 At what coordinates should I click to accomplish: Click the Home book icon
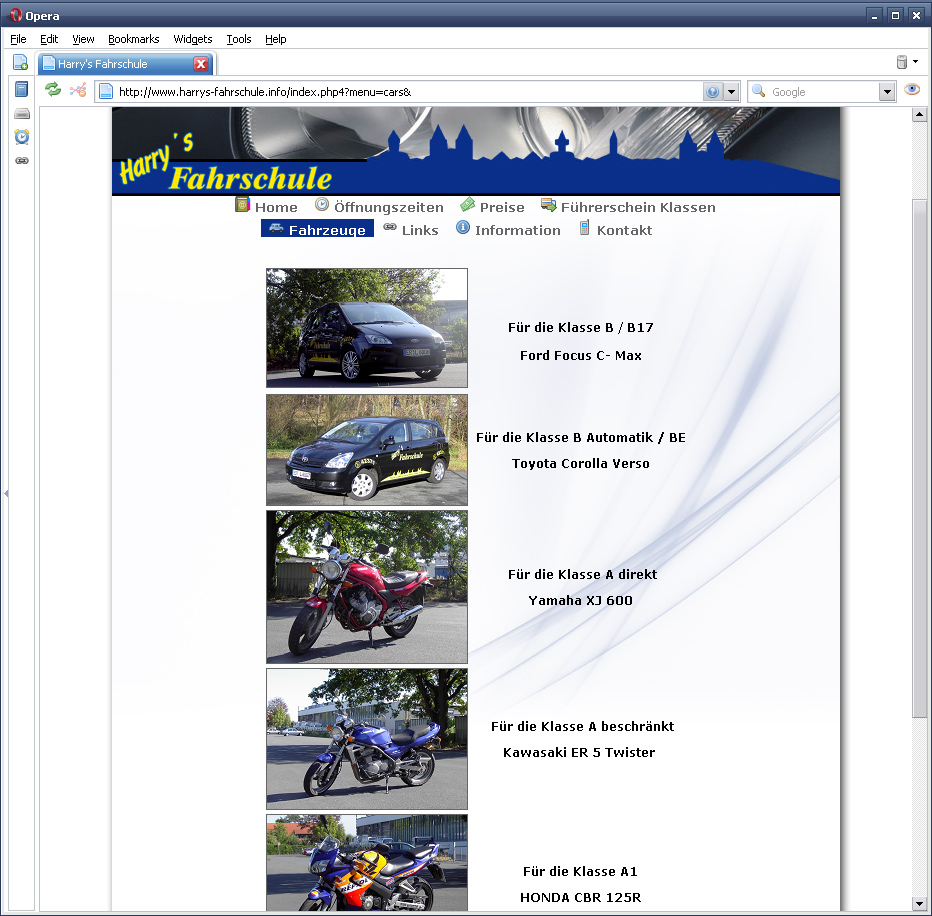(x=243, y=205)
